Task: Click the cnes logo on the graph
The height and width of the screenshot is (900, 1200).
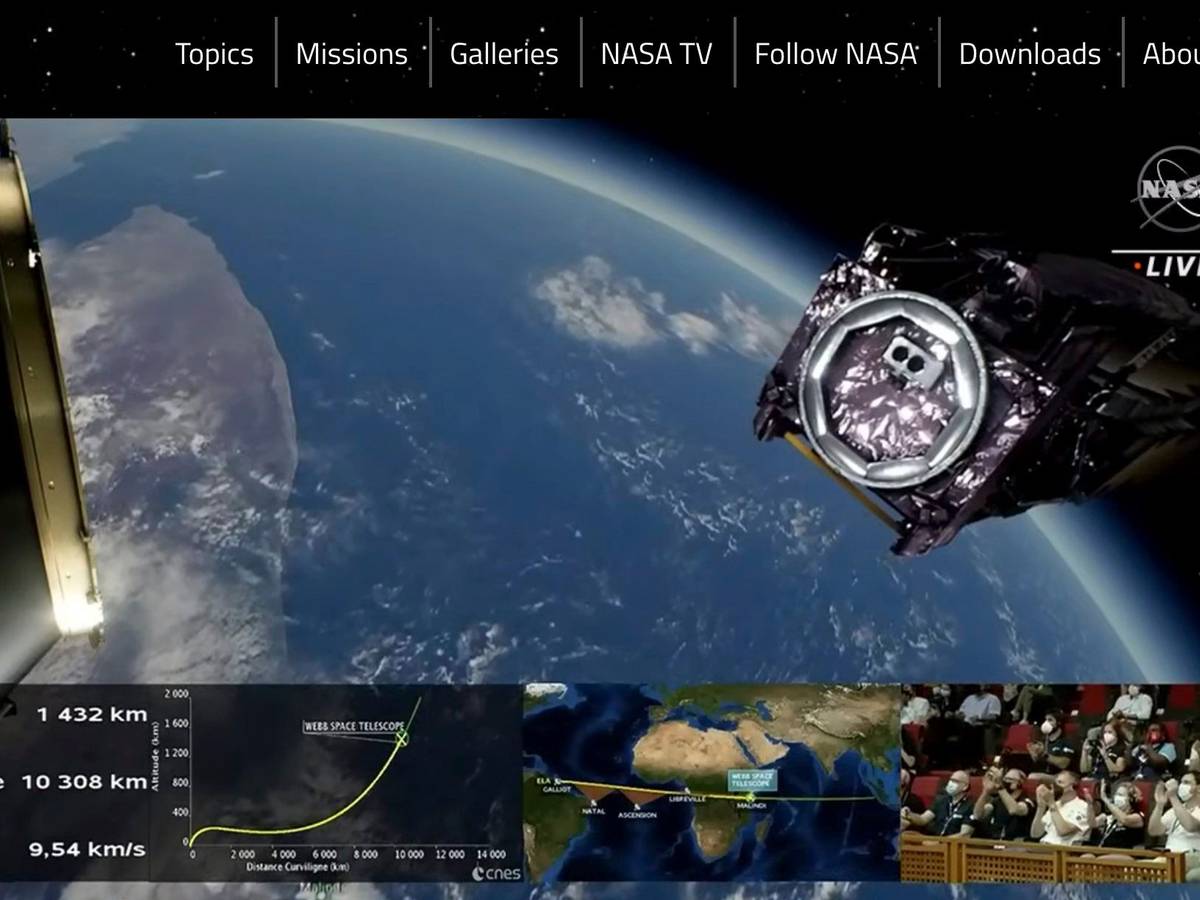Action: [x=496, y=872]
